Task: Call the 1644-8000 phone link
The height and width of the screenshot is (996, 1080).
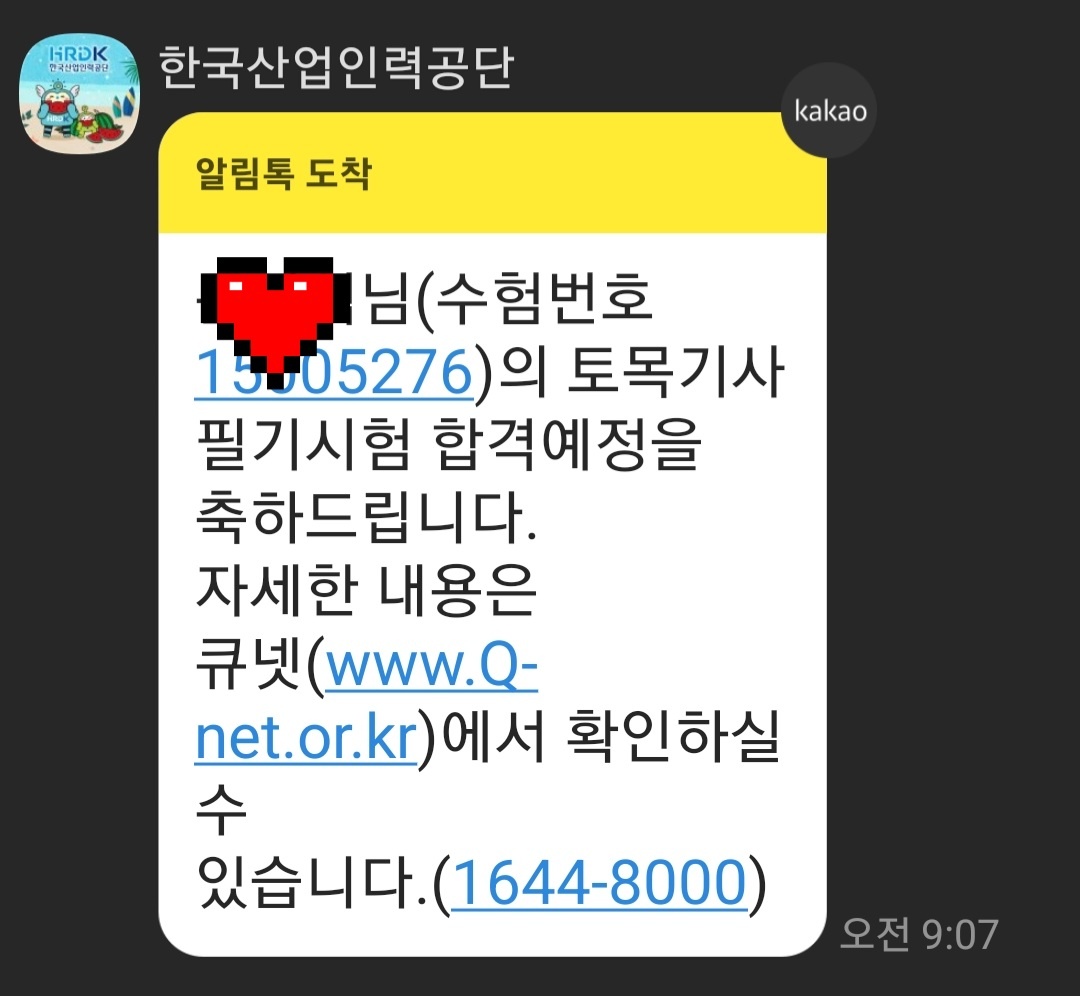Action: pyautogui.click(x=599, y=882)
